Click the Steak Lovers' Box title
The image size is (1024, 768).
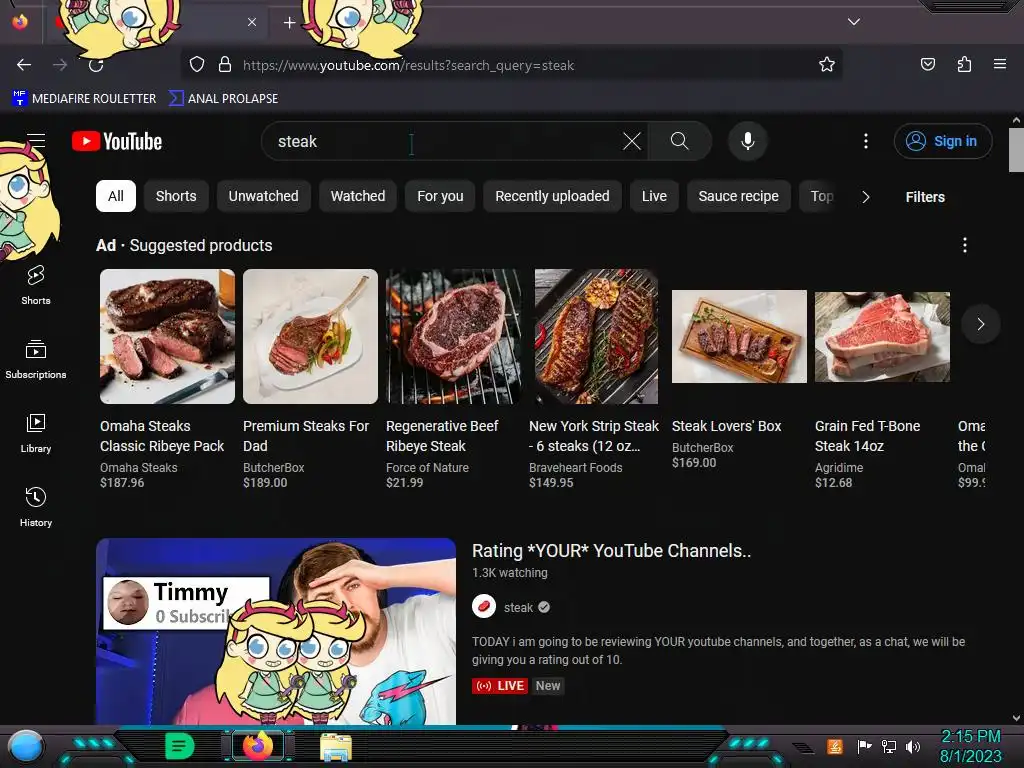(x=727, y=426)
